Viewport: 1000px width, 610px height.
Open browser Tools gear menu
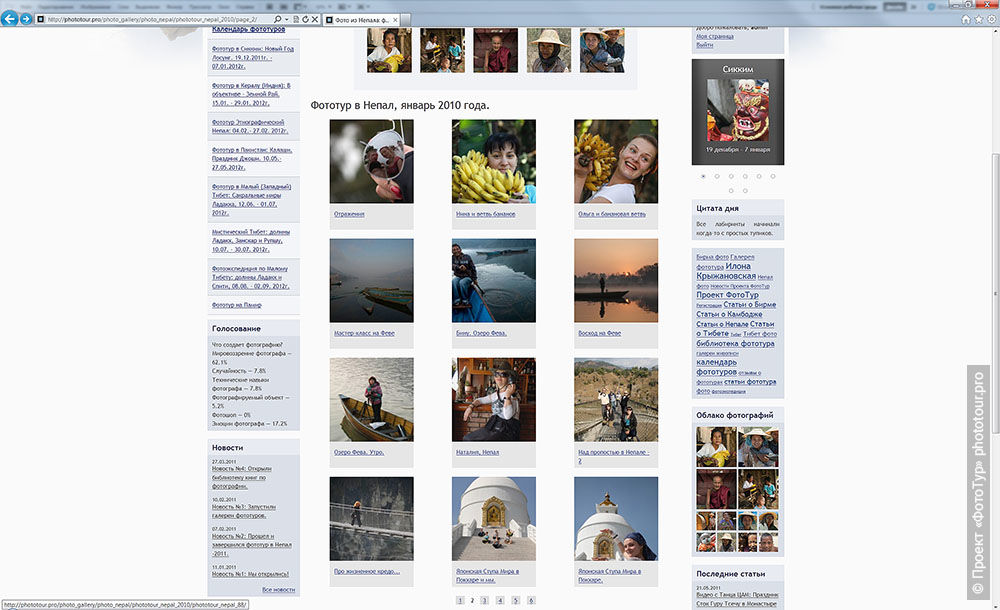click(991, 19)
